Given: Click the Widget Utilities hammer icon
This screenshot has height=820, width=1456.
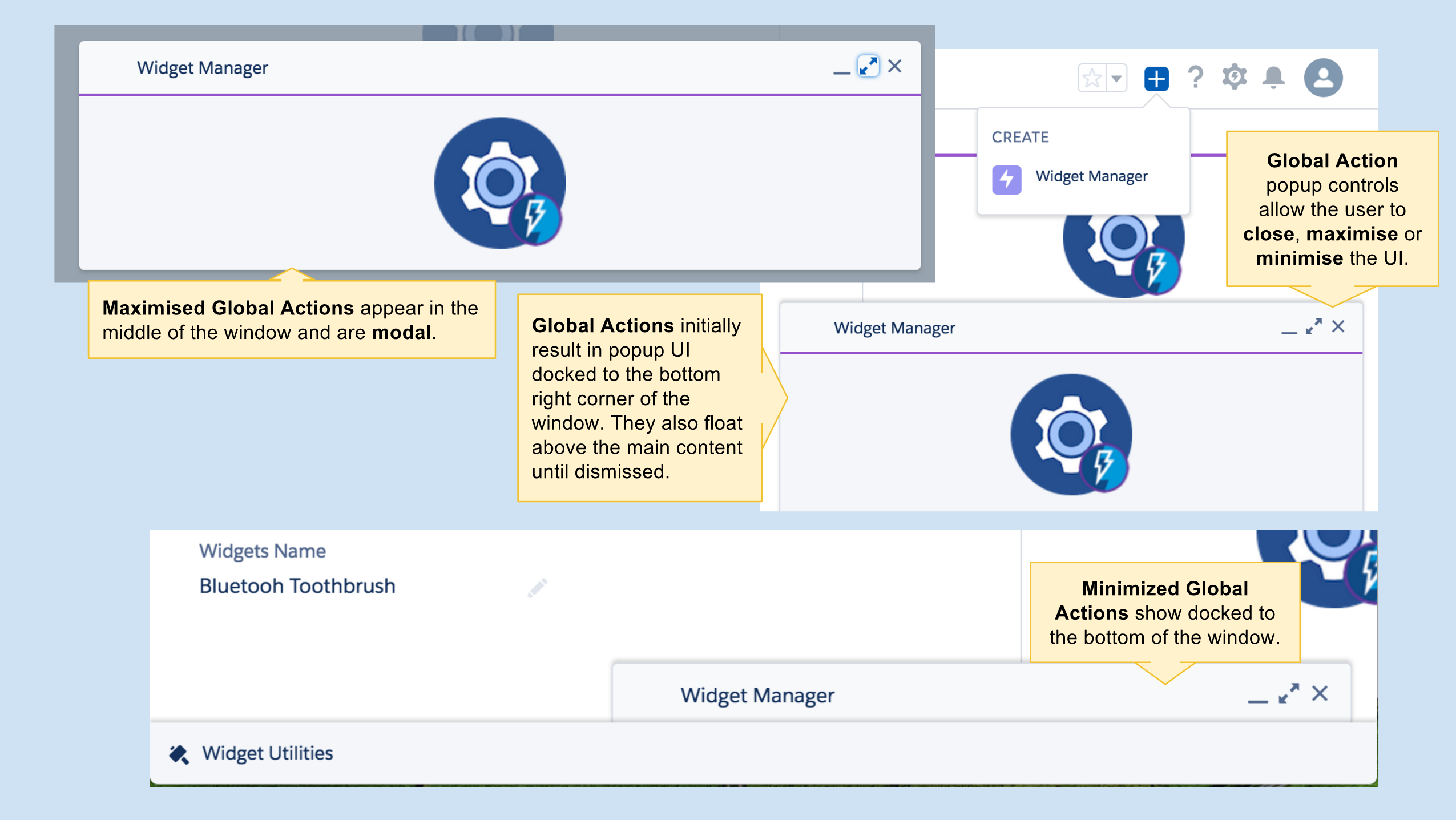Looking at the screenshot, I should click(x=179, y=754).
